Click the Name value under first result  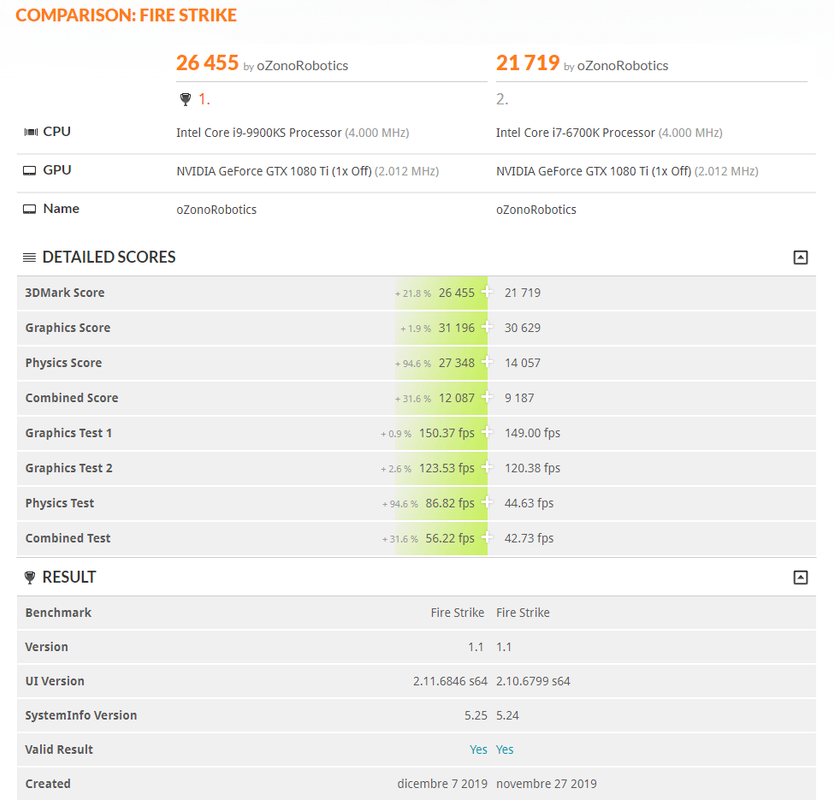[216, 210]
